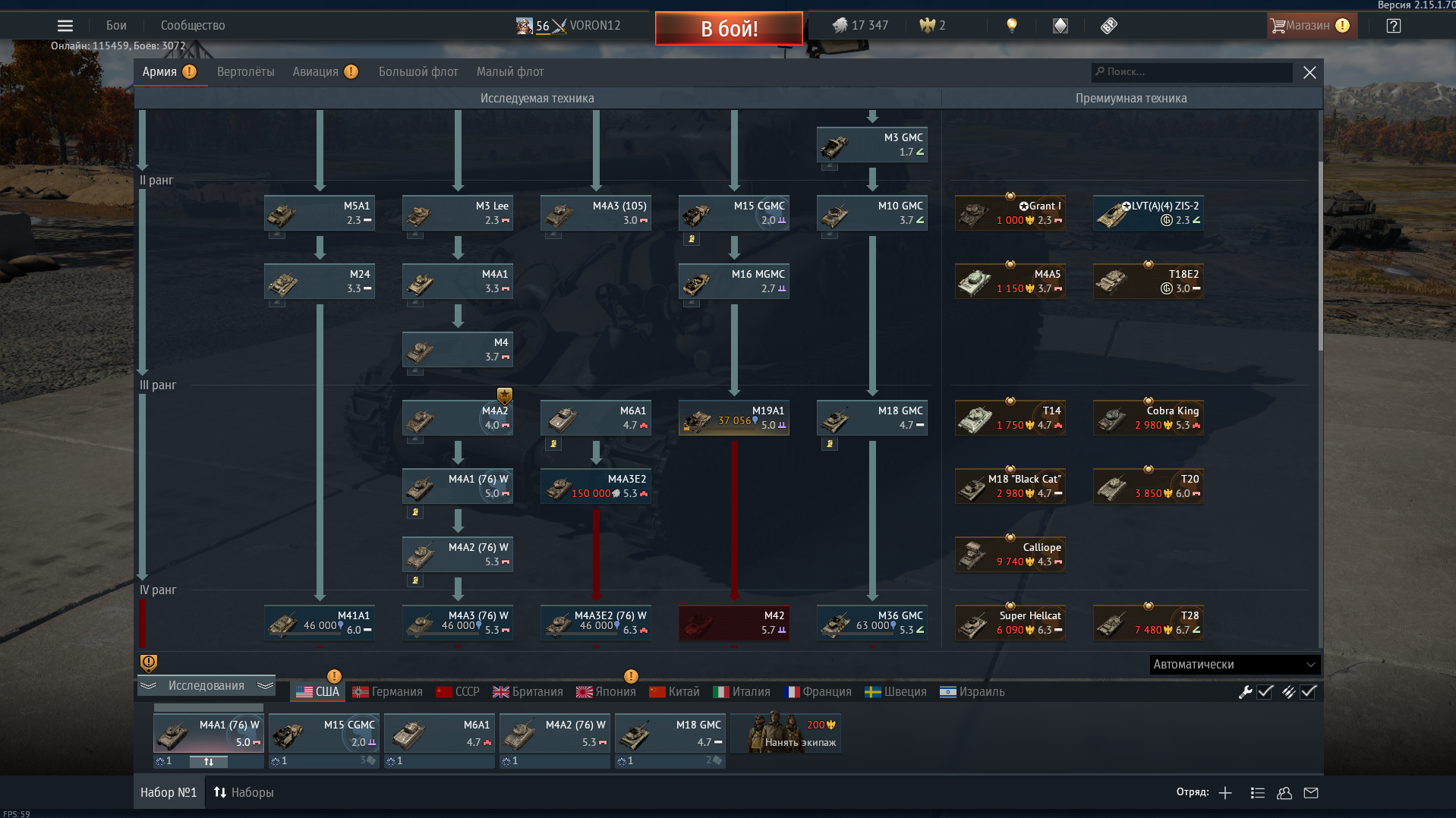
Task: Select СССР nation tab
Action: pos(458,692)
